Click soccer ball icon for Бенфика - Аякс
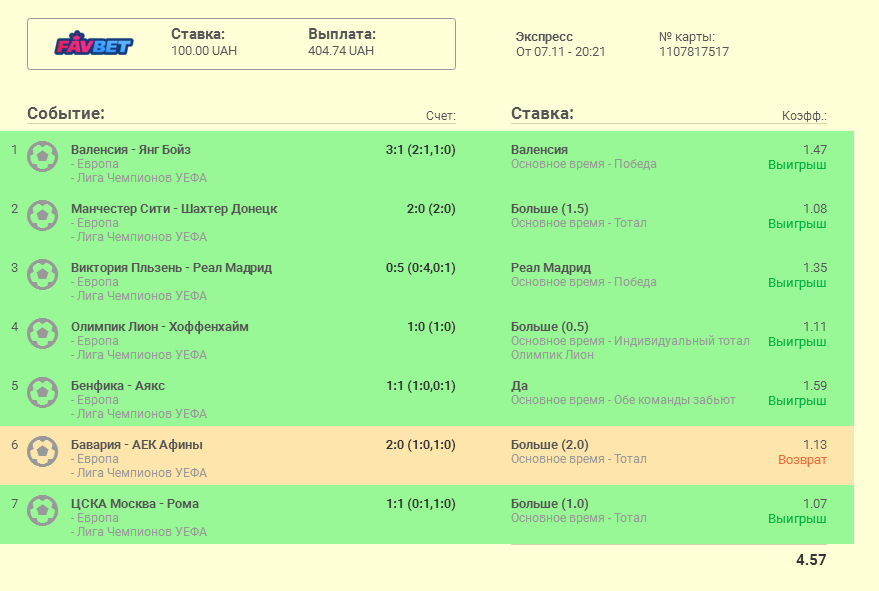Image resolution: width=879 pixels, height=591 pixels. click(42, 392)
